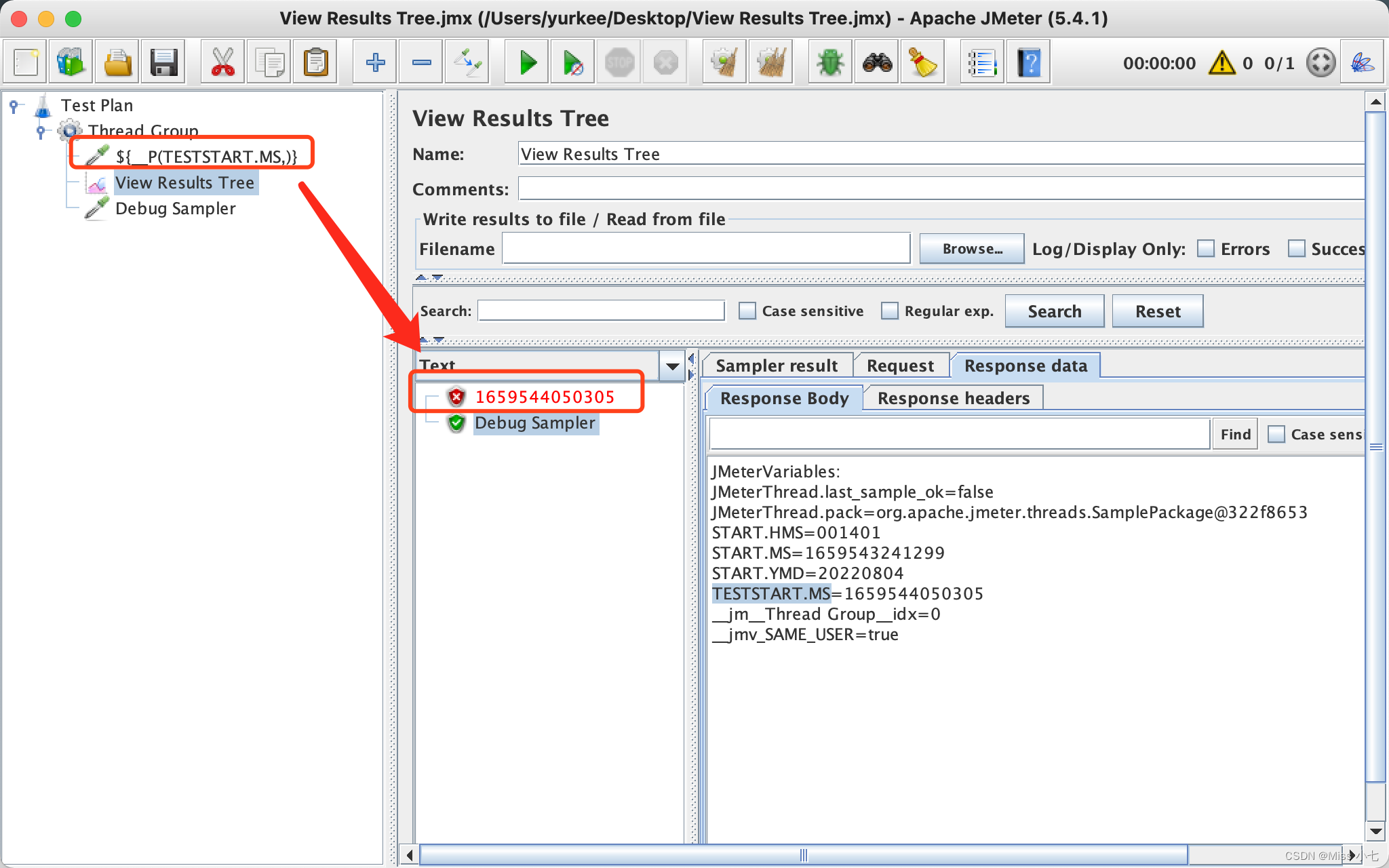Toggle the Errors only checkbox
Image resolution: width=1389 pixels, height=868 pixels.
[x=1206, y=249]
